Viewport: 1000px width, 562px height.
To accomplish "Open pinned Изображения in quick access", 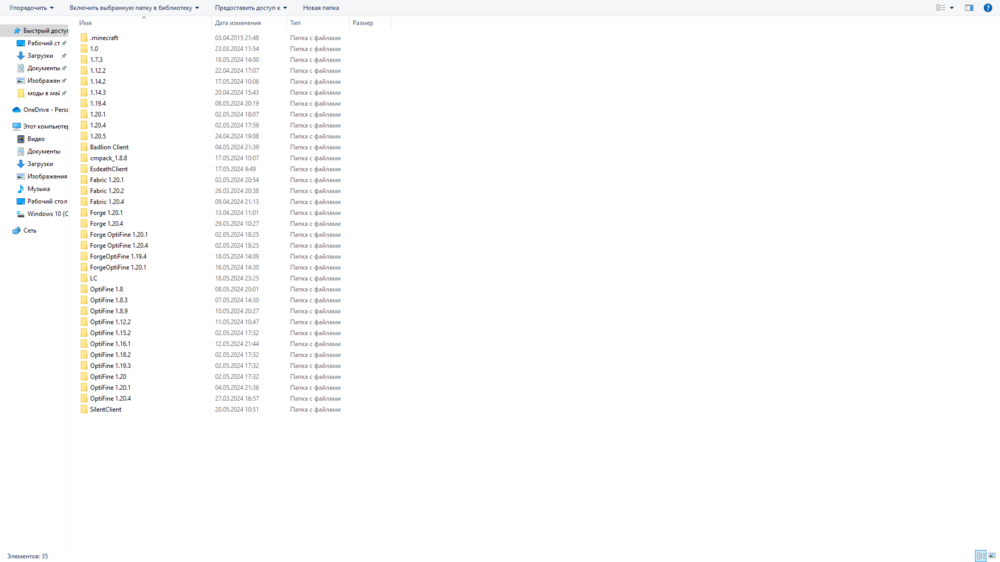I will [x=42, y=80].
